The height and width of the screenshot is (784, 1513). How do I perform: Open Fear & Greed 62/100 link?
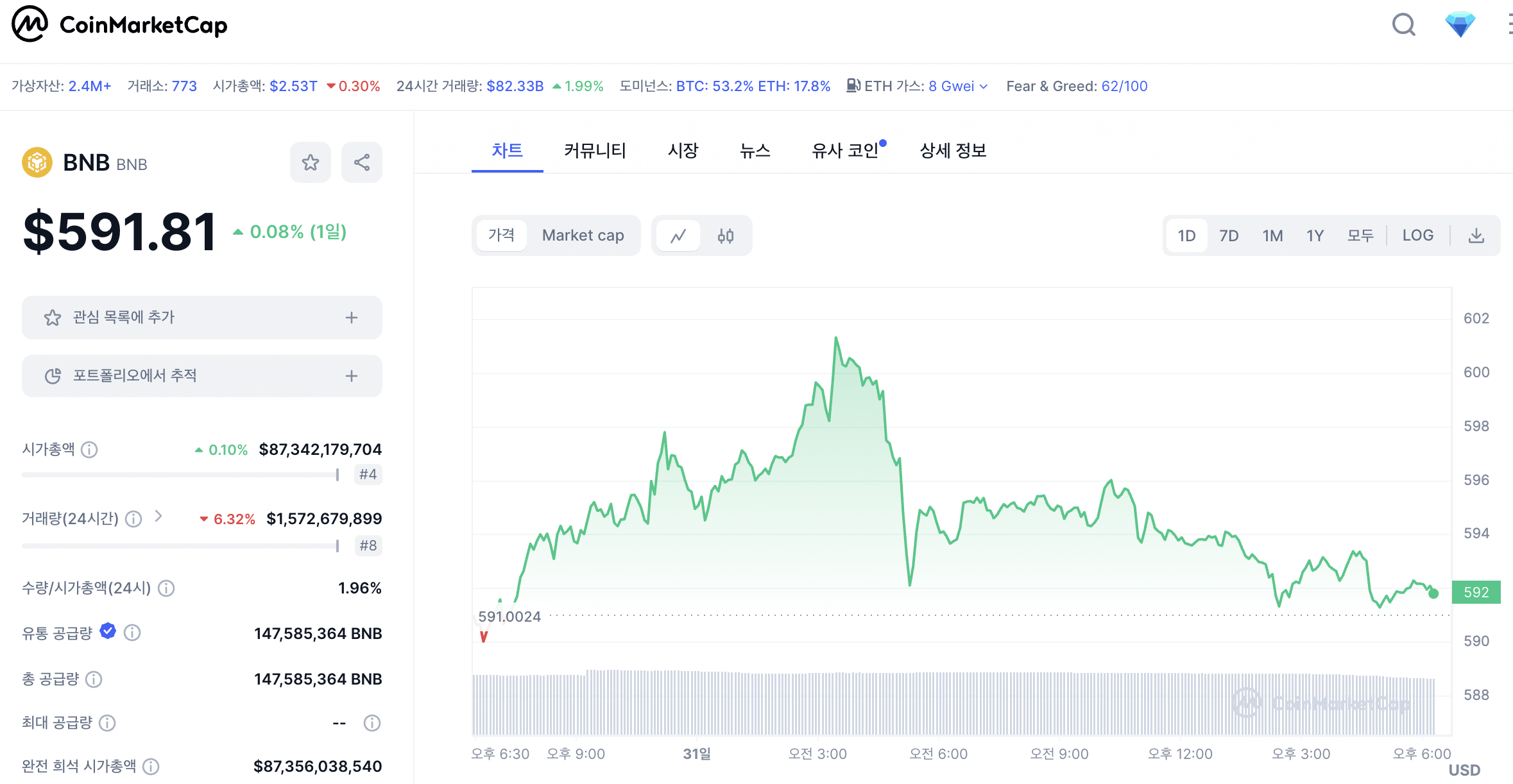(x=1124, y=86)
